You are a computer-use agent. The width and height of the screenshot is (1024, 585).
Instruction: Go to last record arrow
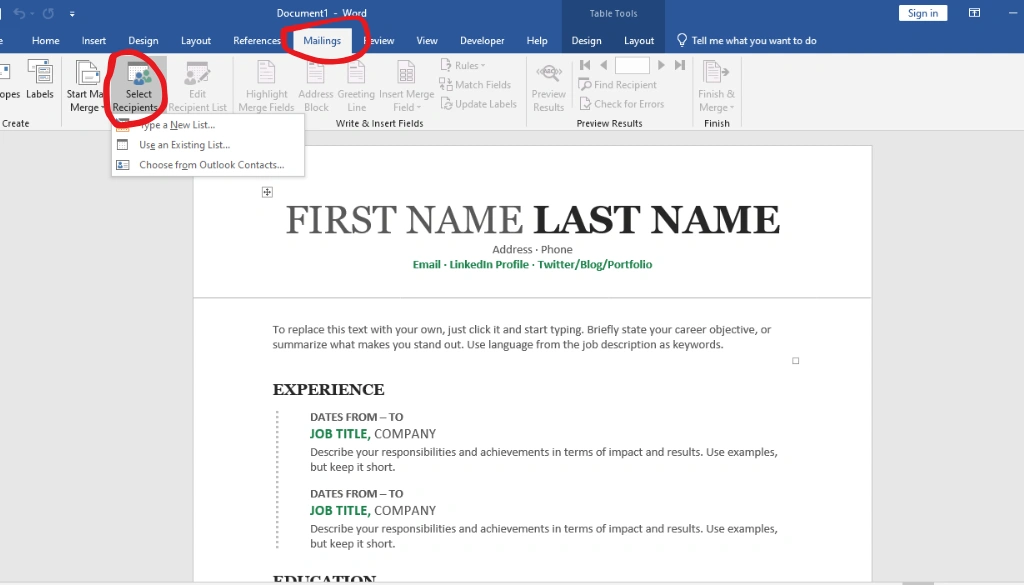680,65
